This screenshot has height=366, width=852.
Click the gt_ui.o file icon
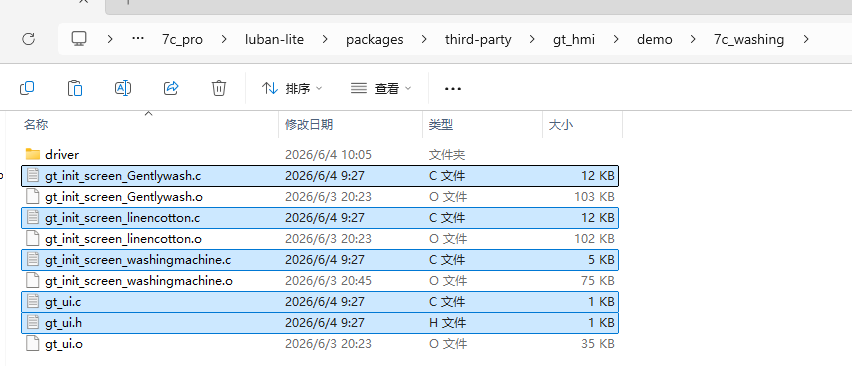click(33, 344)
